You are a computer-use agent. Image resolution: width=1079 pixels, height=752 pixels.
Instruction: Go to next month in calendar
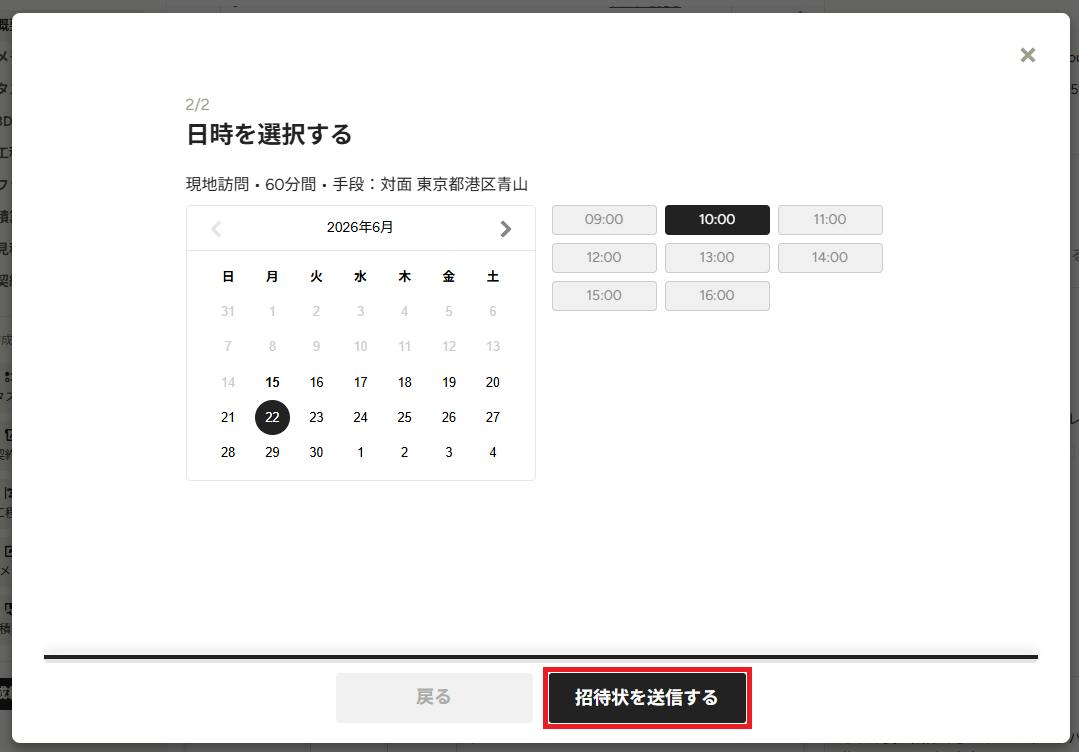point(505,228)
